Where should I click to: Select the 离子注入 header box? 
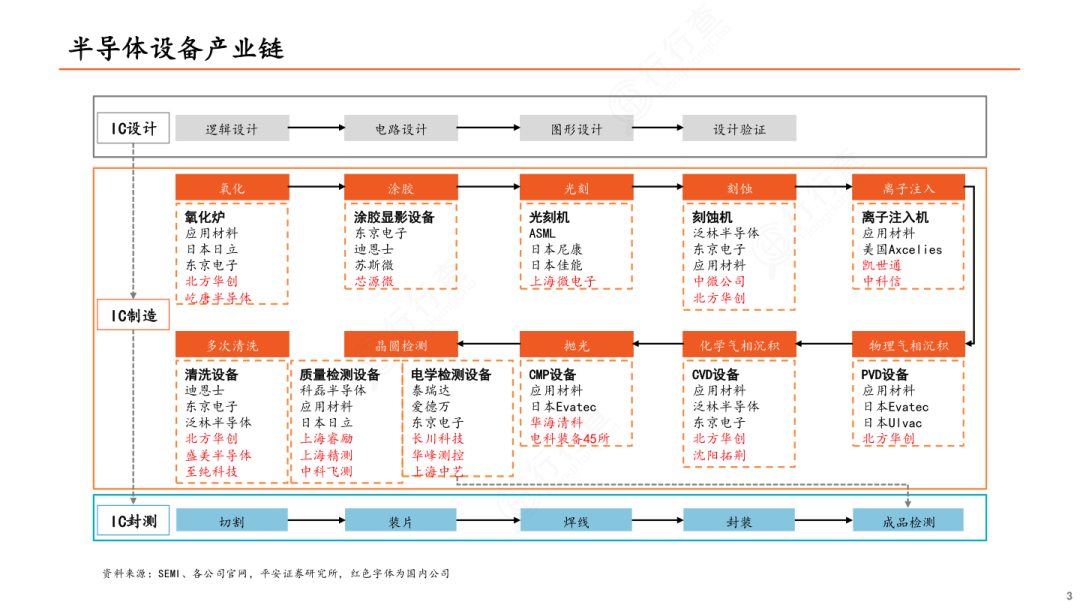point(908,188)
